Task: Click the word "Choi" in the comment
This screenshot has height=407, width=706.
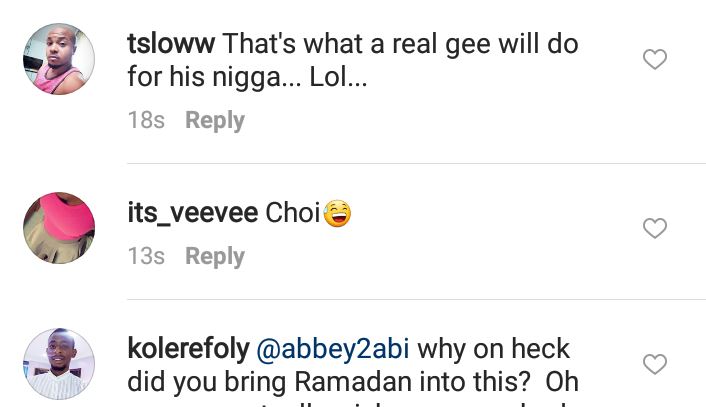Action: coord(292,213)
